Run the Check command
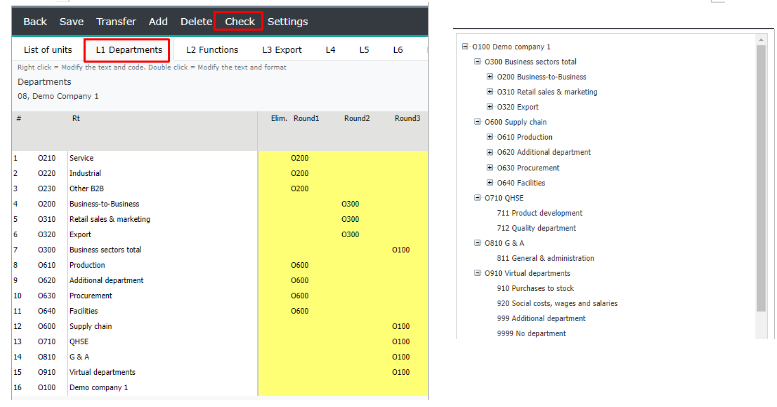Screen dimensions: 777x407 pos(239,21)
